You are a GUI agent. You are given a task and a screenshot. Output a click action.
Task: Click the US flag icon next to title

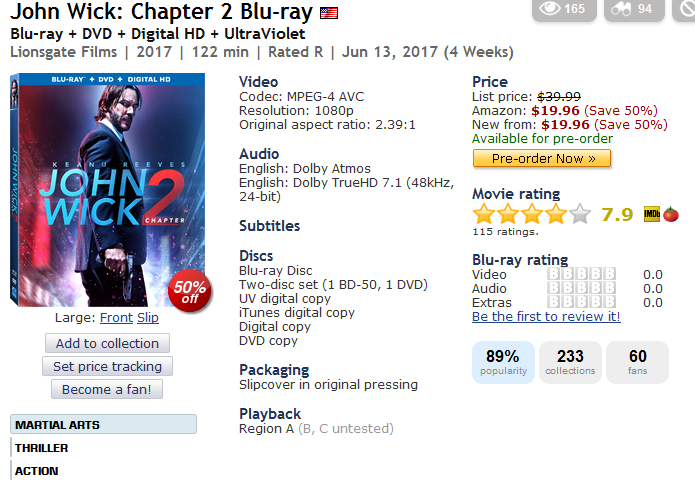click(329, 14)
